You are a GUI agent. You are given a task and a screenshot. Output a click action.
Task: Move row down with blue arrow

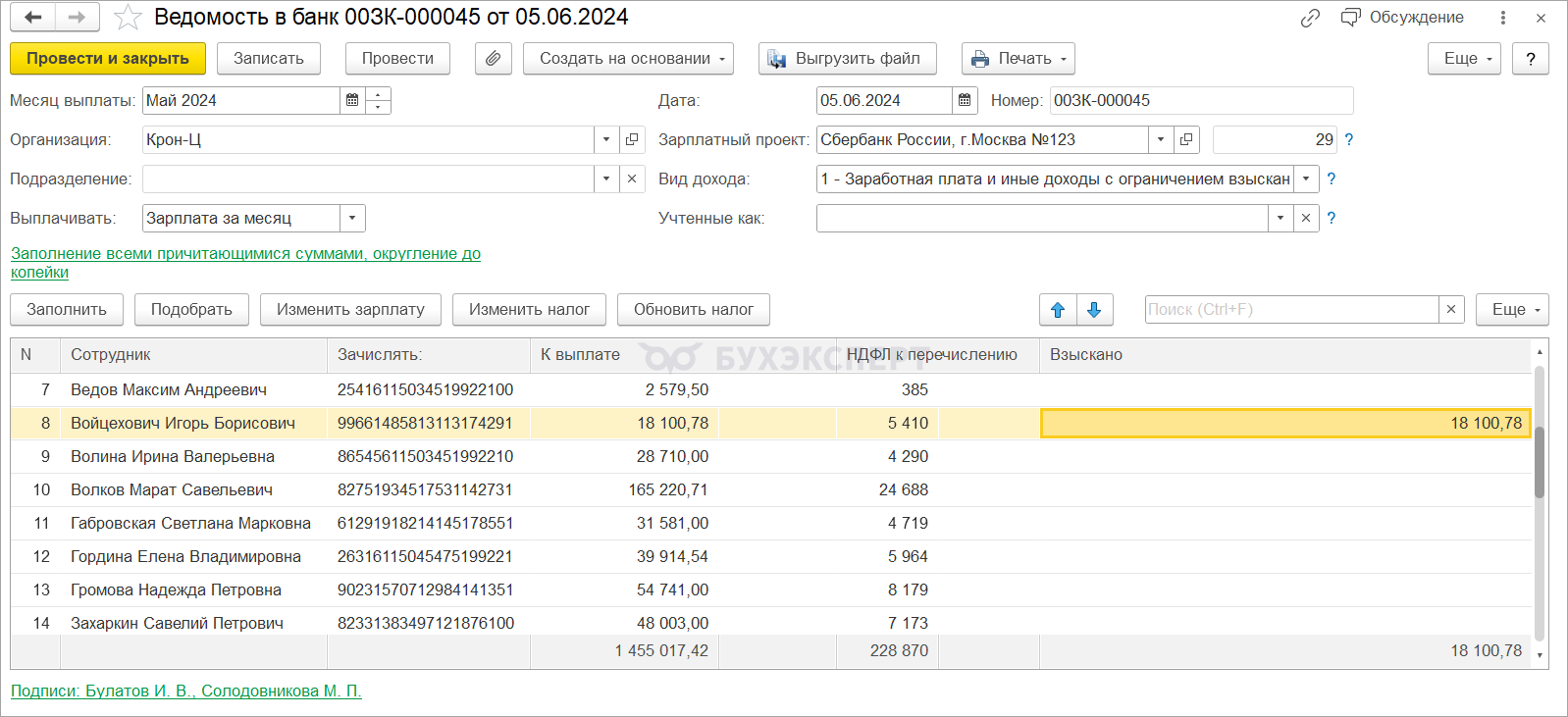coord(1094,310)
